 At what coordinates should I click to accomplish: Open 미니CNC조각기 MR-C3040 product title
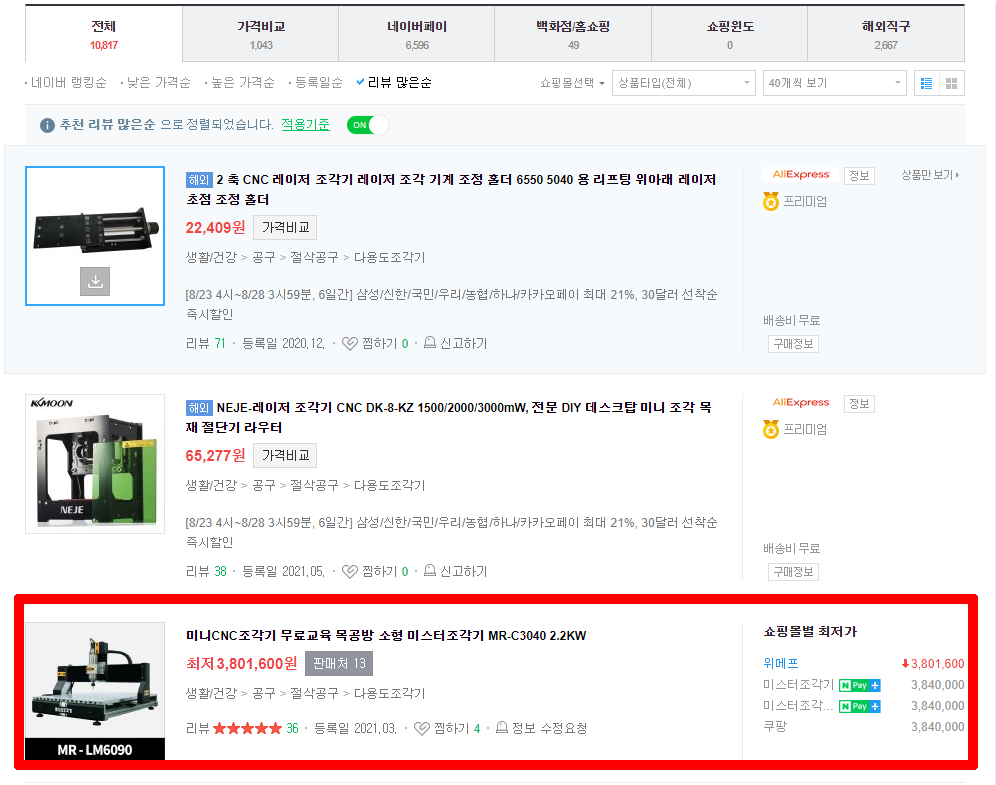(x=386, y=635)
